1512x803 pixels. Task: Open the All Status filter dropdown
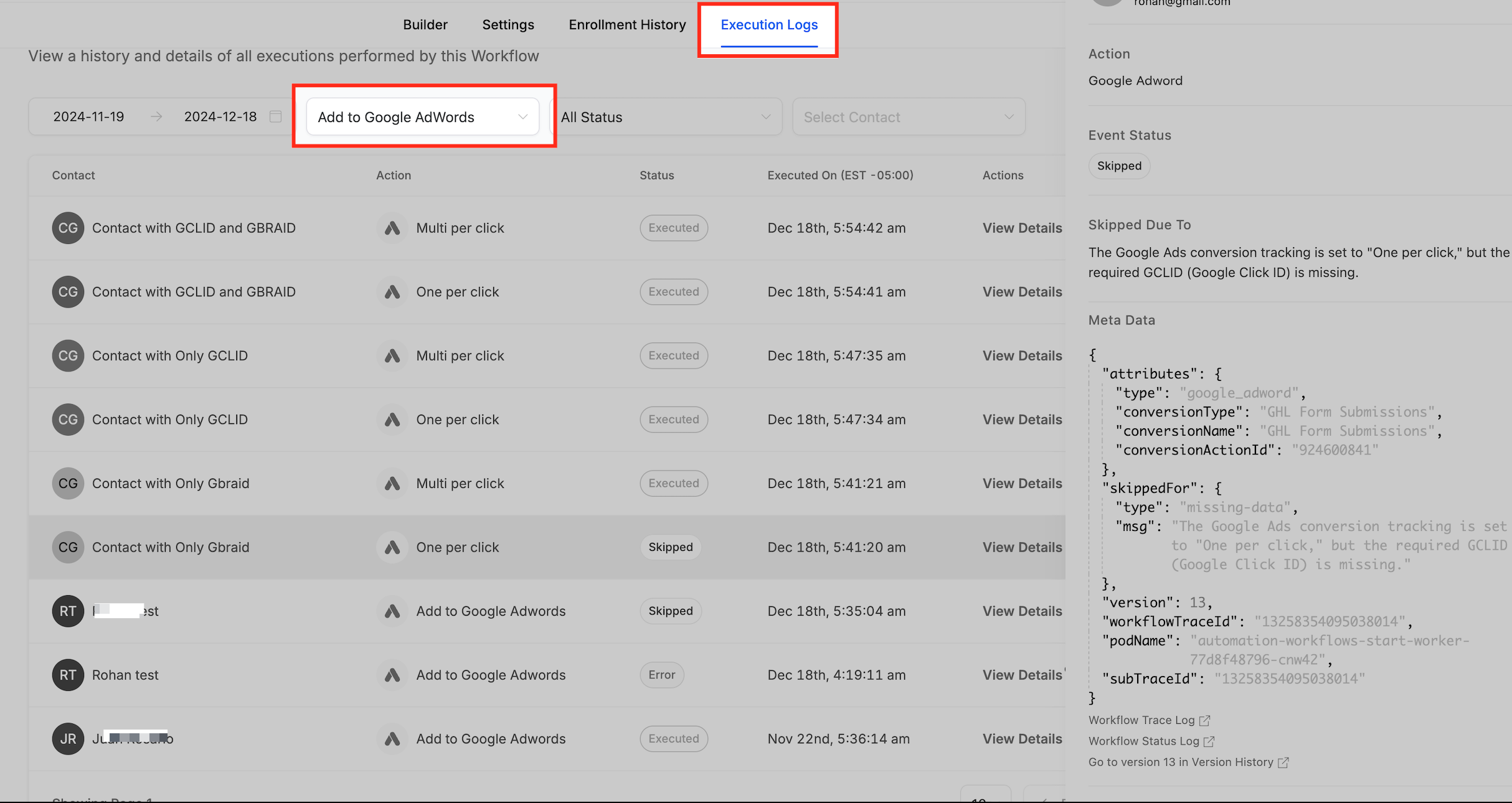click(x=666, y=117)
